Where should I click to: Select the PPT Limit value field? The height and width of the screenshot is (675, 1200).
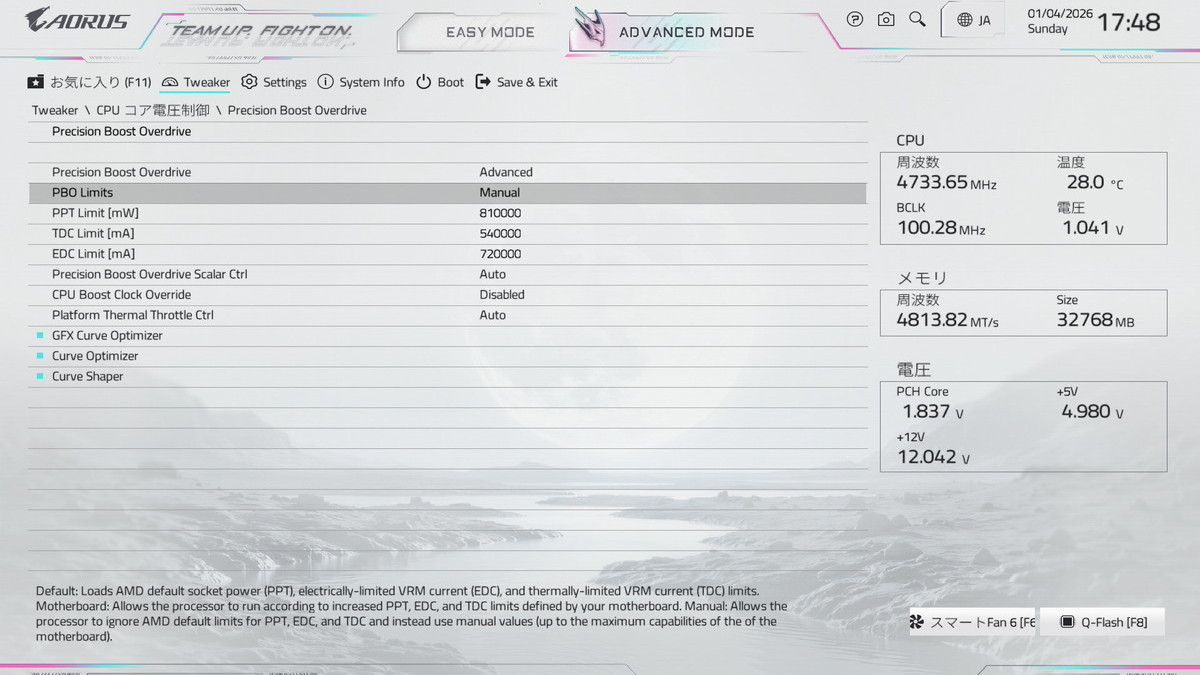click(500, 213)
